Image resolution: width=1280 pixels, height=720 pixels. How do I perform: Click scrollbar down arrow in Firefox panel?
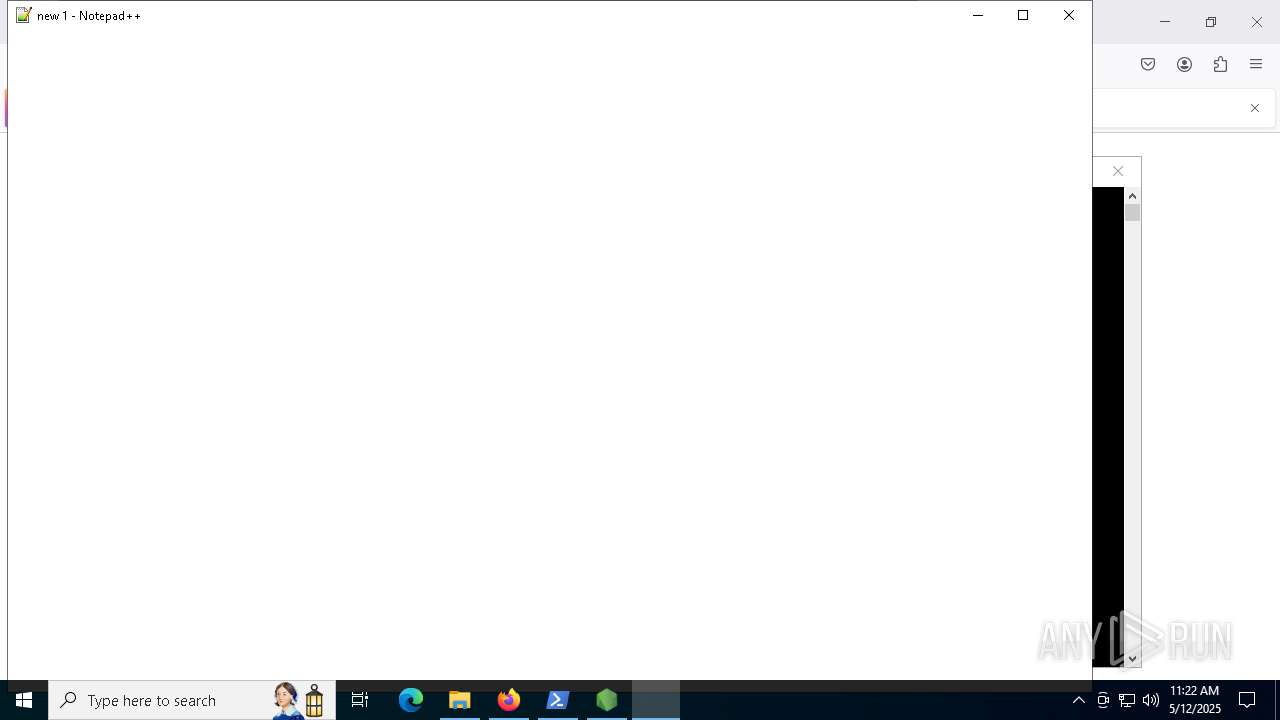(x=1132, y=659)
